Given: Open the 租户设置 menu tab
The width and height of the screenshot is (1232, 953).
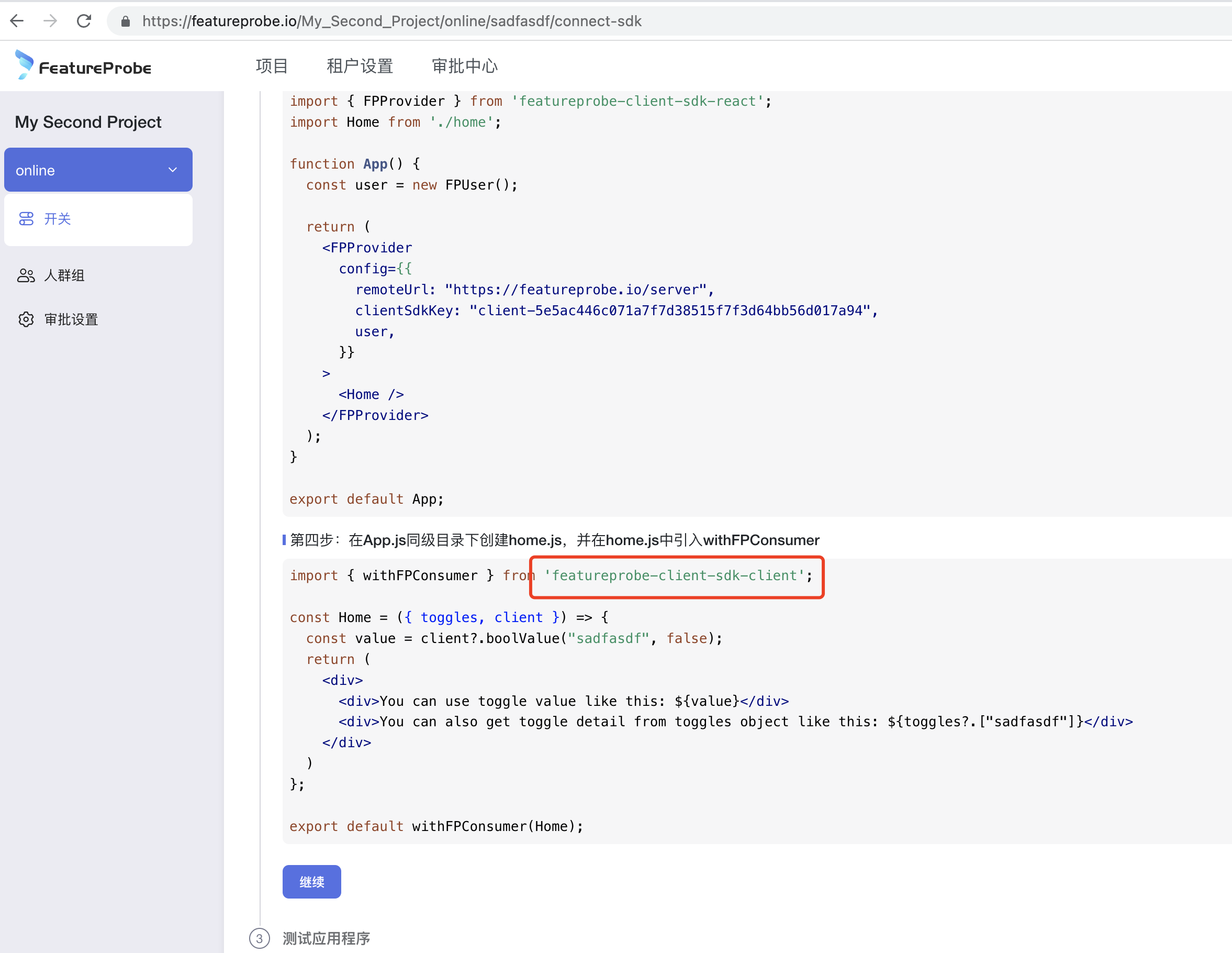Looking at the screenshot, I should 360,66.
